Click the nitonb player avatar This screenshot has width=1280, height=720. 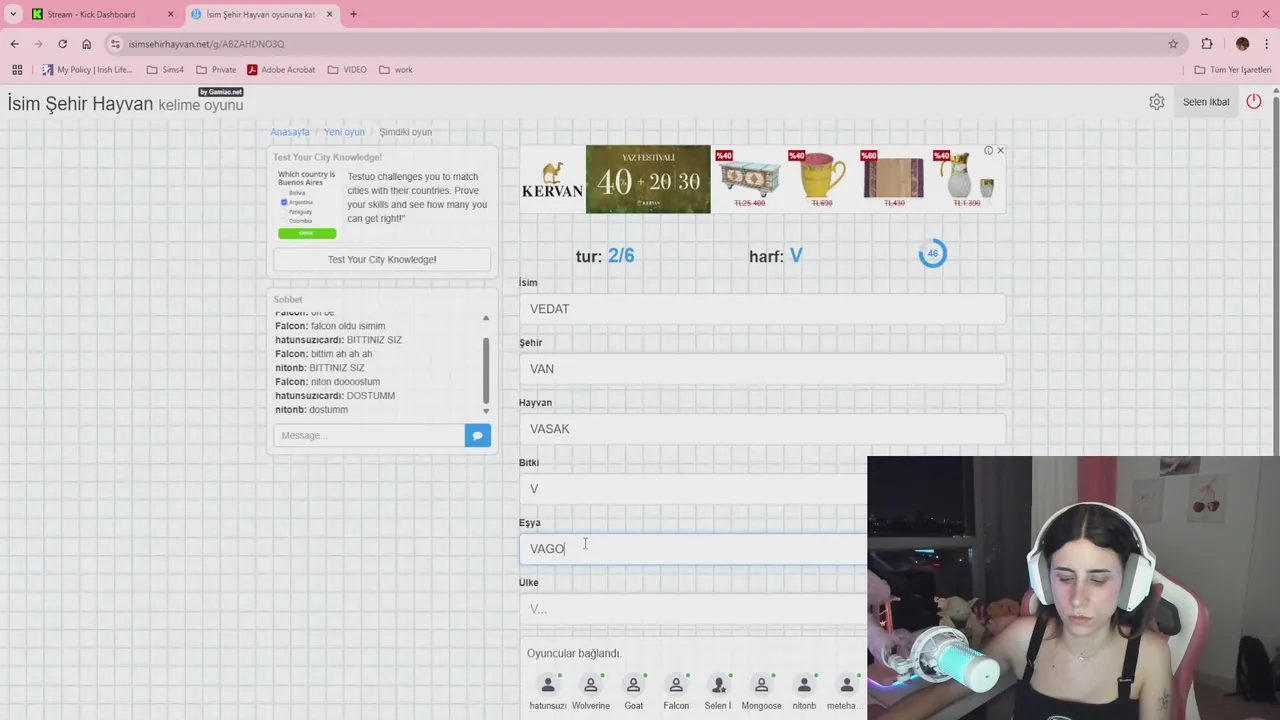[804, 685]
